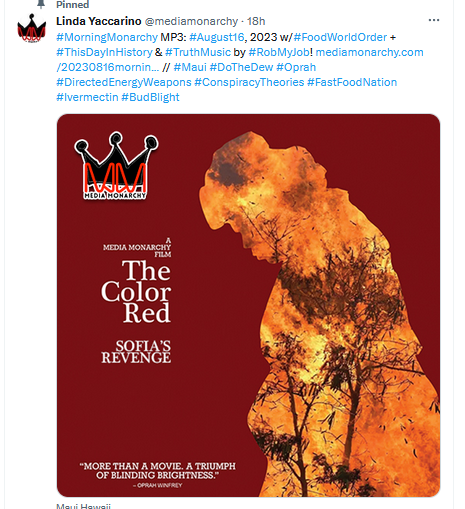This screenshot has width=465, height=509.
Task: Open the #DoTheDew hashtag
Action: [x=241, y=67]
